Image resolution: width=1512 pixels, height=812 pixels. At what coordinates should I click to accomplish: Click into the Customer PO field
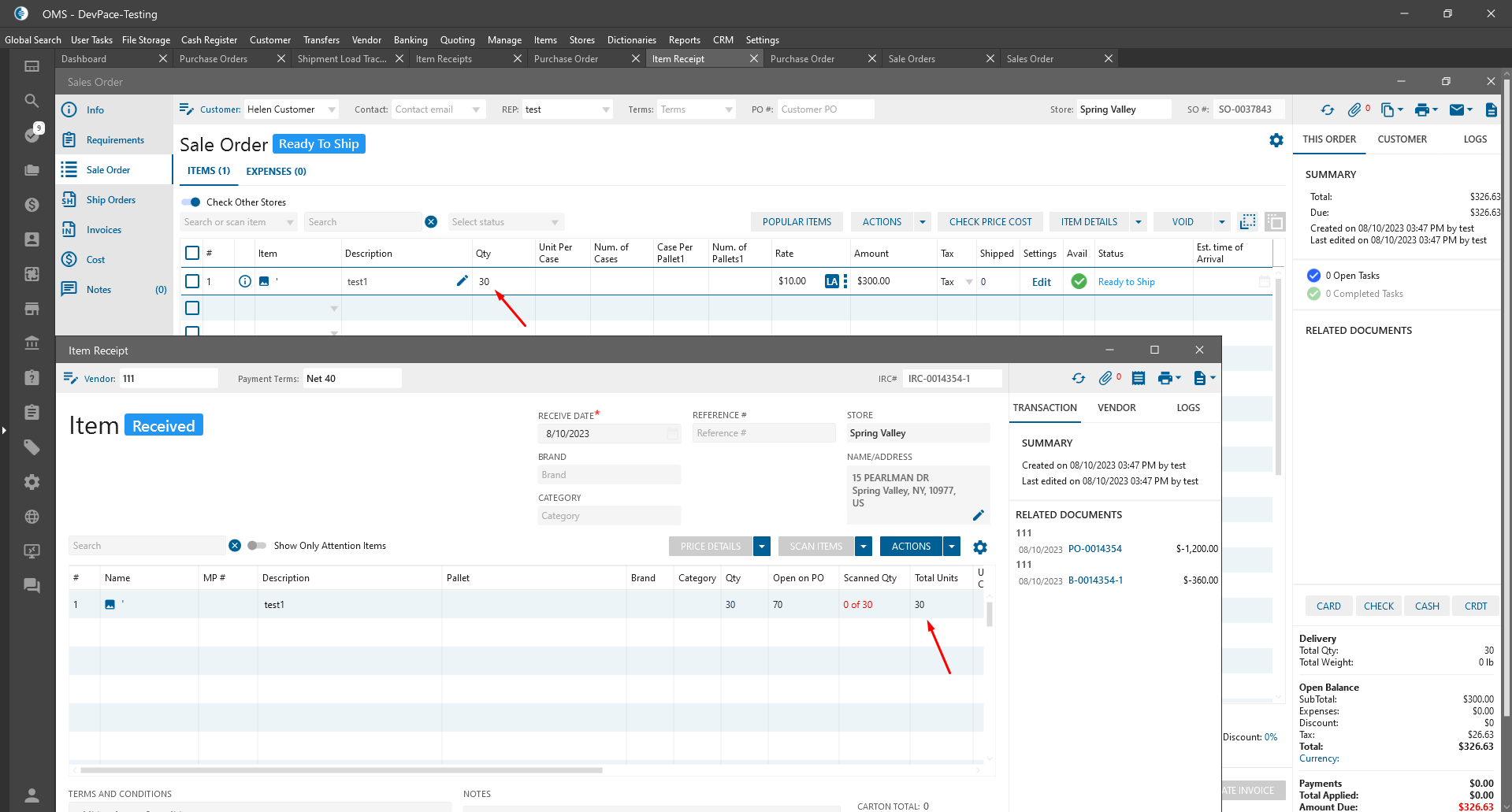(826, 109)
